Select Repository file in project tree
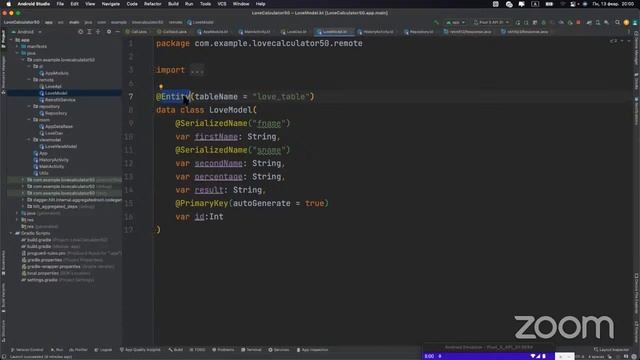The width and height of the screenshot is (640, 360). tap(53, 113)
